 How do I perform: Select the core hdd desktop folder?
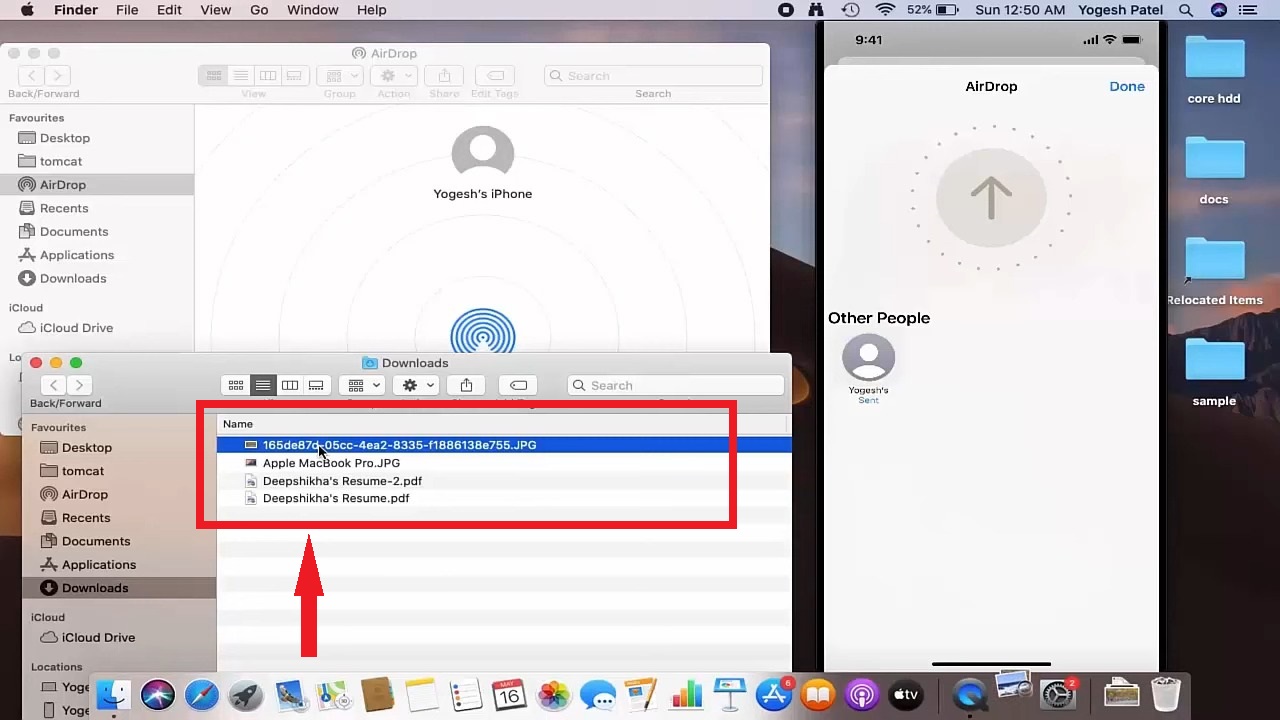click(1214, 70)
